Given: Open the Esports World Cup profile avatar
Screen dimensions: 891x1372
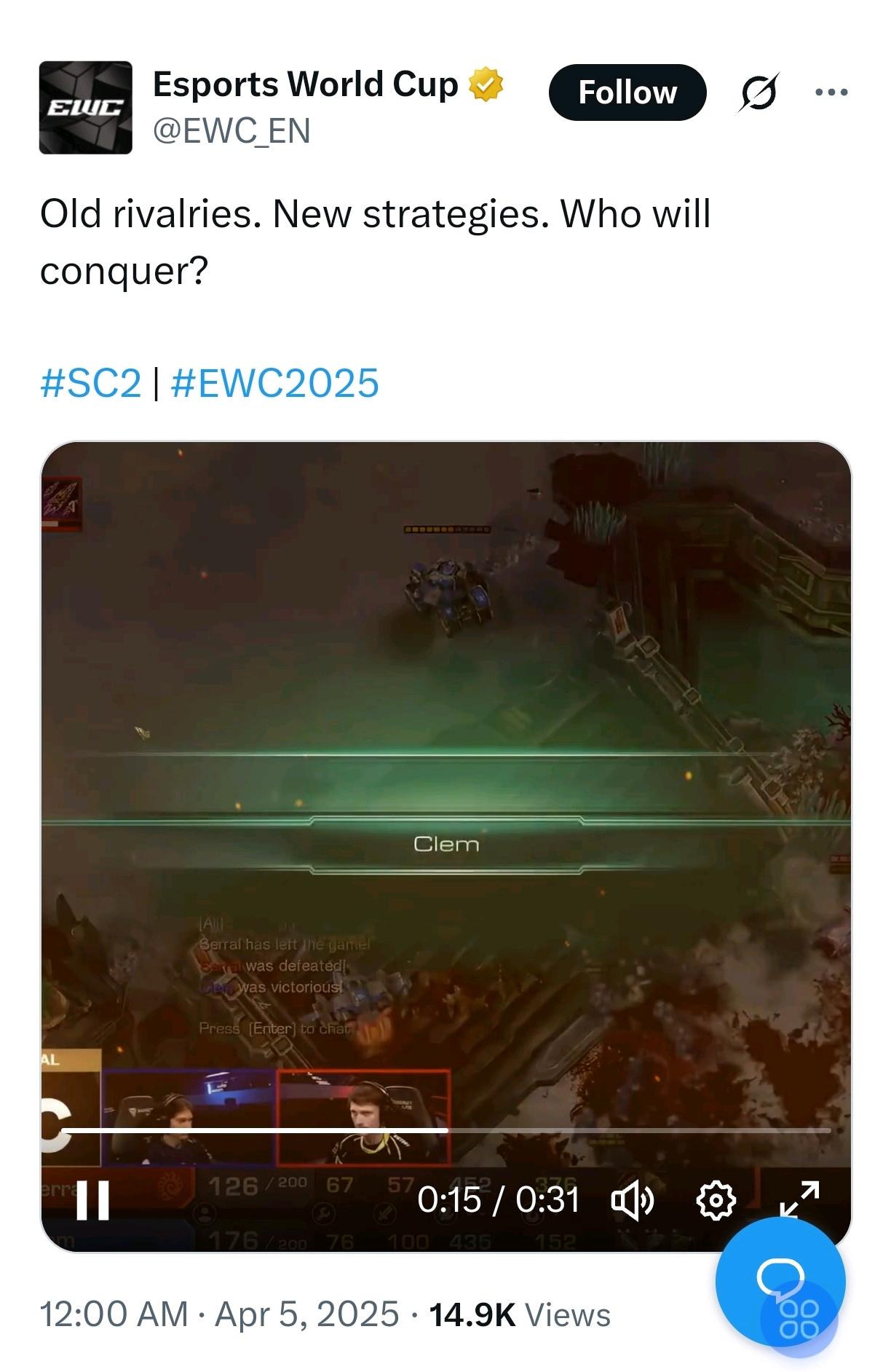Looking at the screenshot, I should [85, 107].
